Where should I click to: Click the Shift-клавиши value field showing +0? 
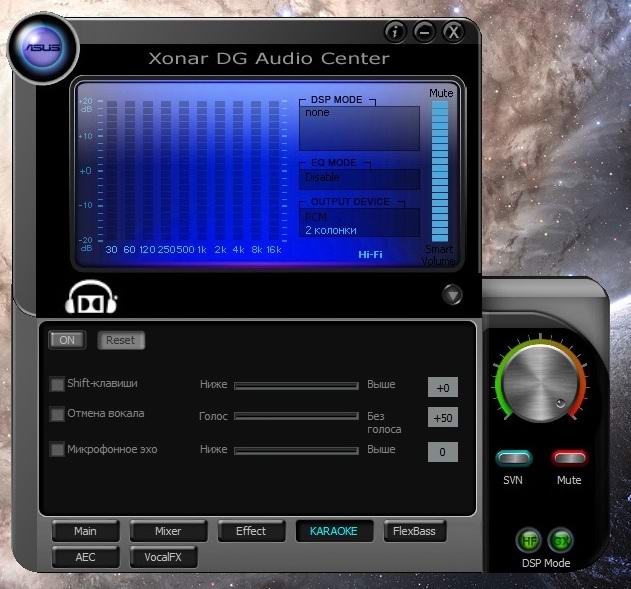coord(442,387)
